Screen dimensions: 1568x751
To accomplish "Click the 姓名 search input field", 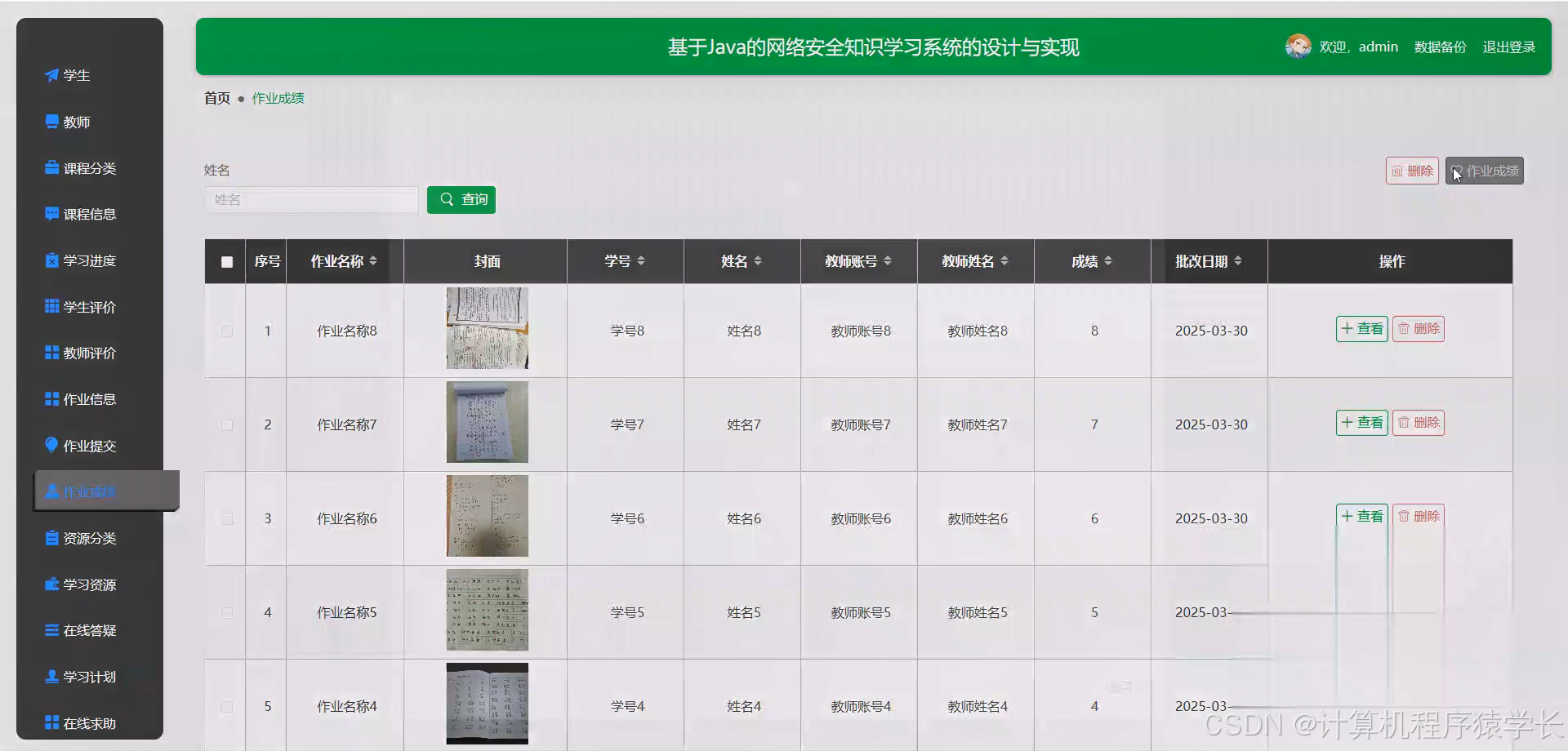I will point(310,199).
